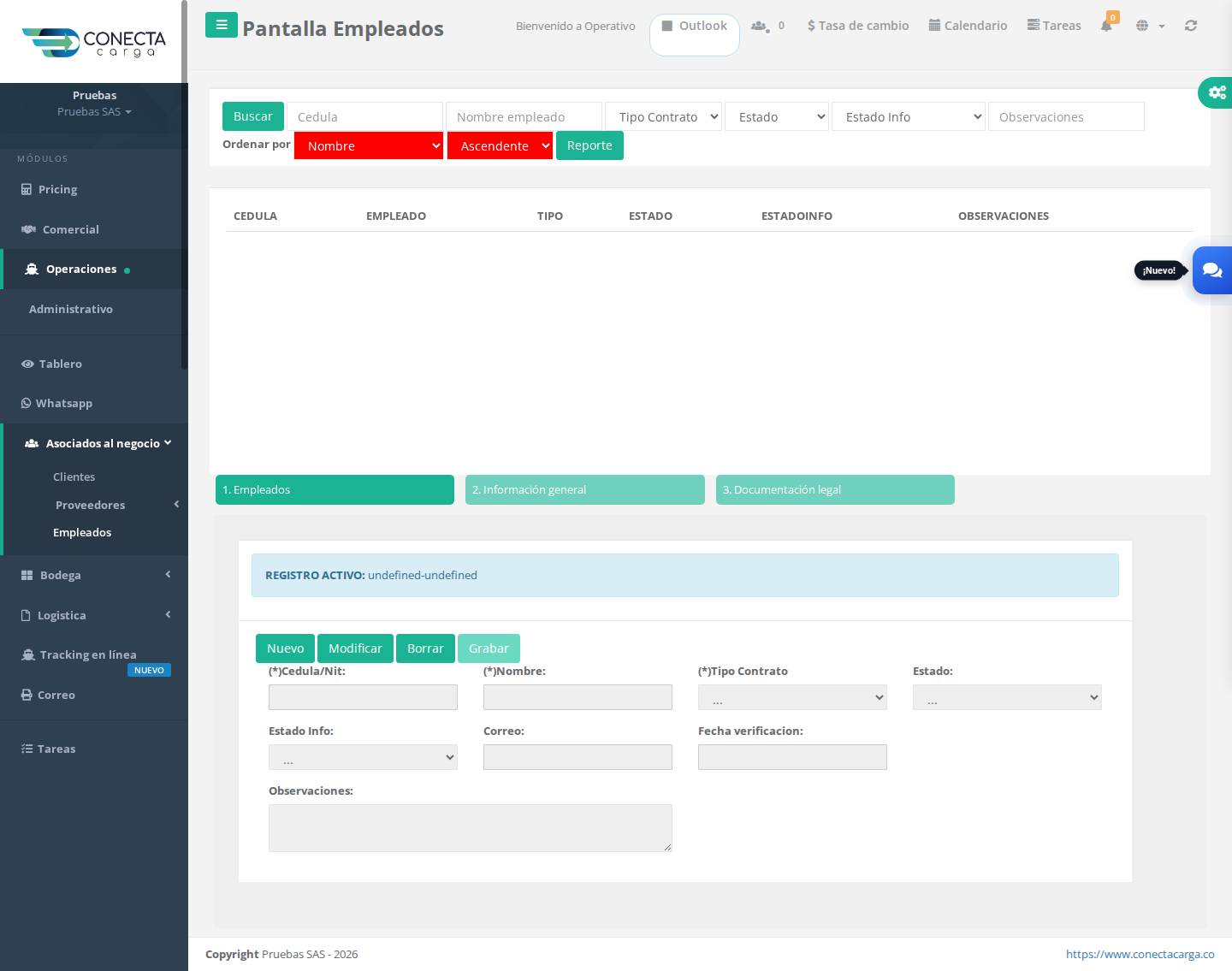
Task: Click the Buscar button
Action: click(253, 116)
